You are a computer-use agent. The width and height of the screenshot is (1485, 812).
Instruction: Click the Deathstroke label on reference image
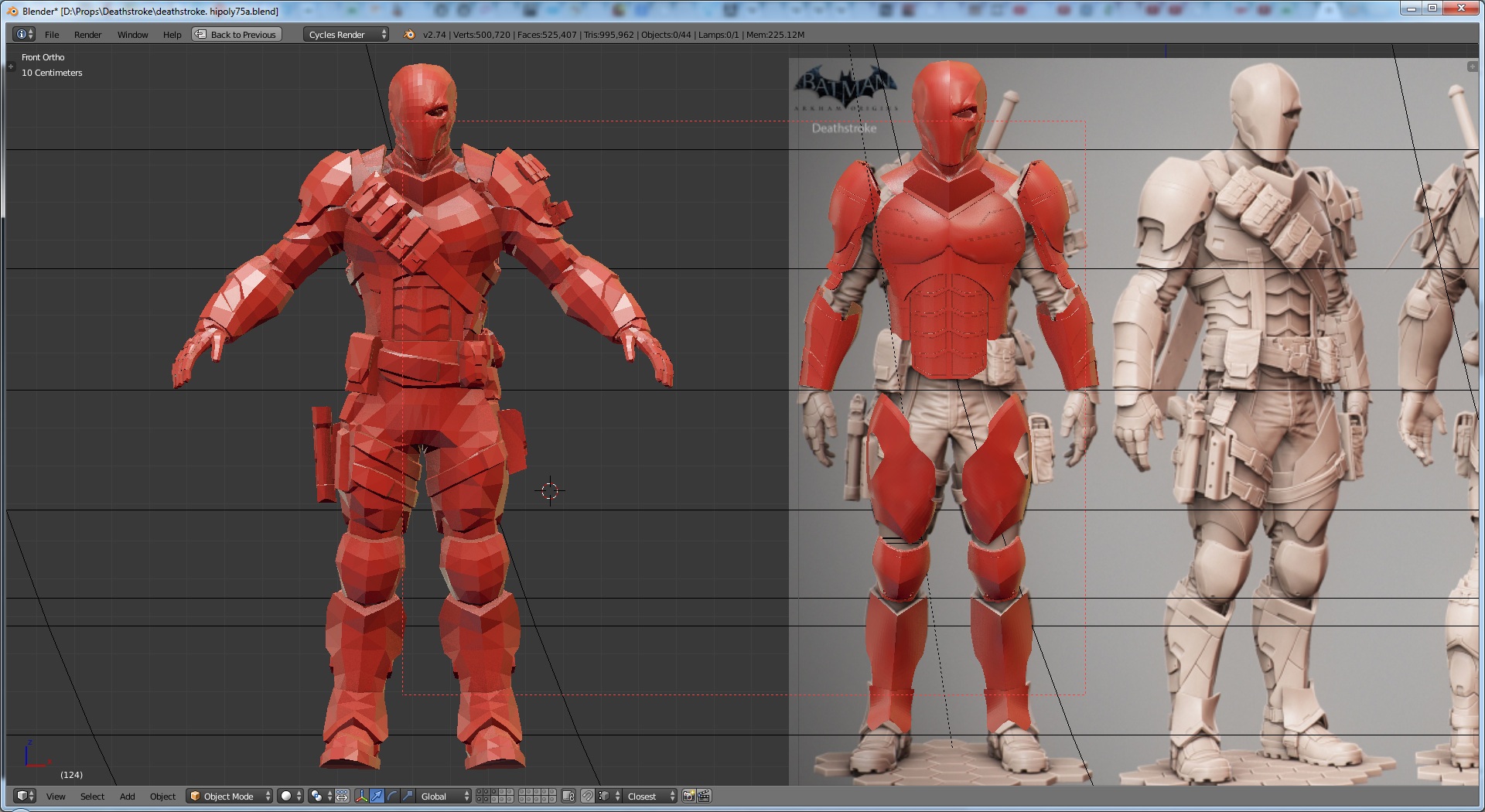pyautogui.click(x=844, y=128)
